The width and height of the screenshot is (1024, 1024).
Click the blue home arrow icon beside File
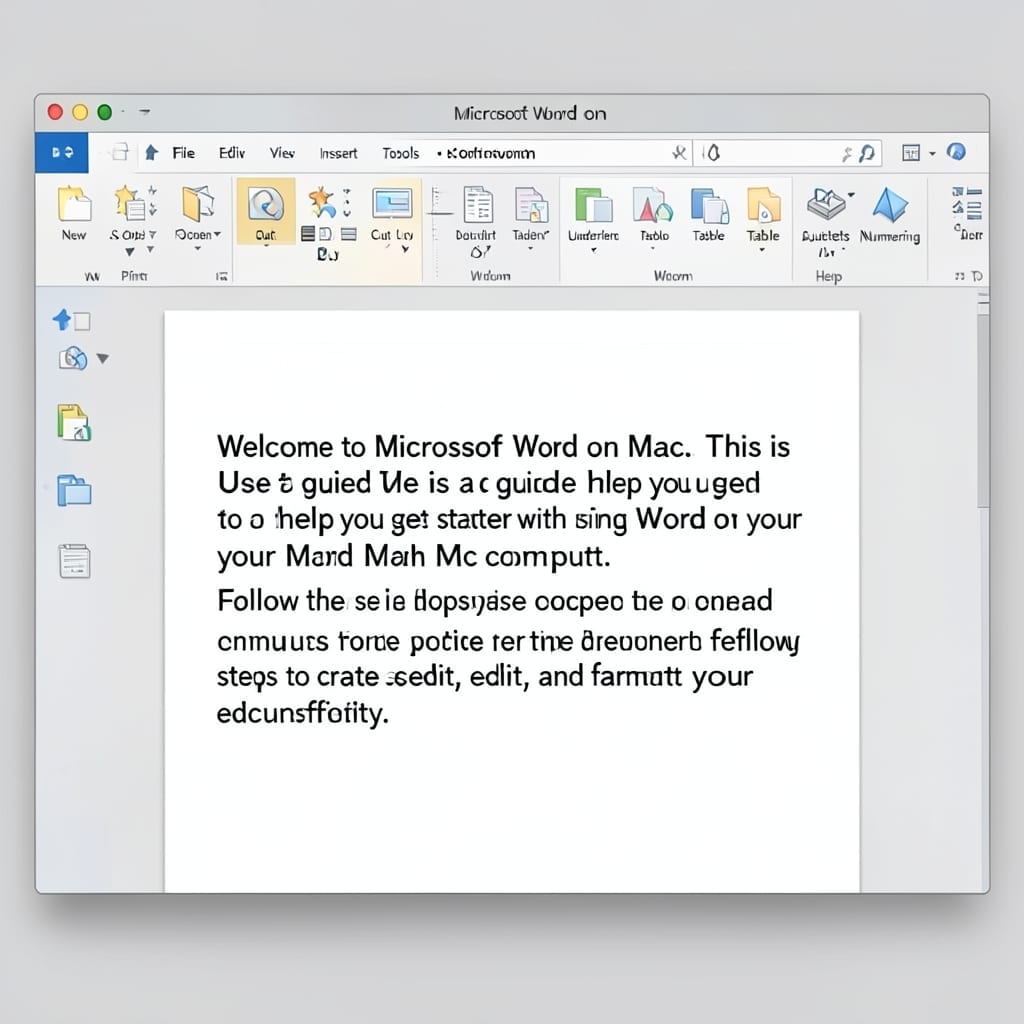[x=152, y=153]
